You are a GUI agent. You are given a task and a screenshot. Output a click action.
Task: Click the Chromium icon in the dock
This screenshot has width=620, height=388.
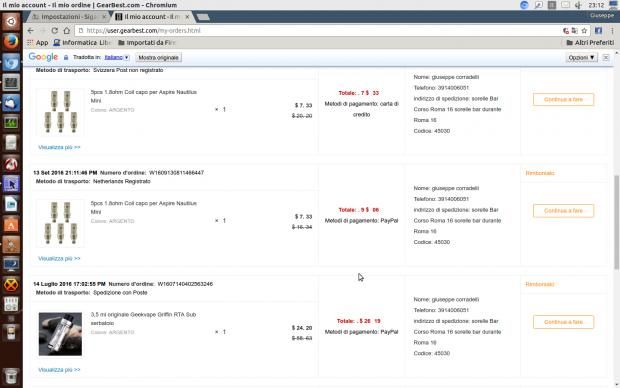[x=11, y=62]
